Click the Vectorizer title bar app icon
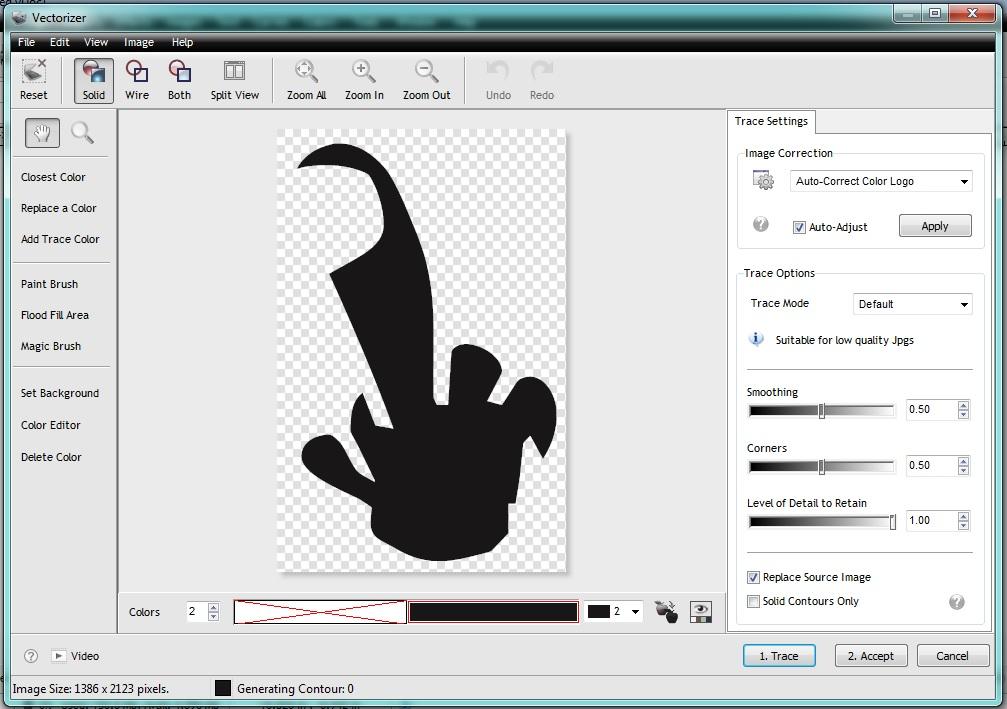The image size is (1007, 709). (19, 17)
